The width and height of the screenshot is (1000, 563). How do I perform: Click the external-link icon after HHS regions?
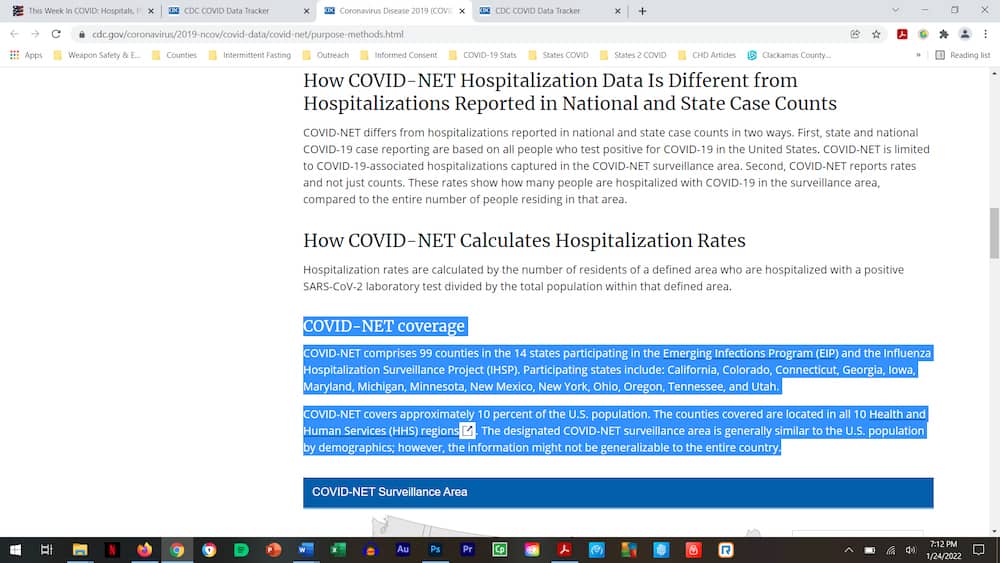click(467, 431)
